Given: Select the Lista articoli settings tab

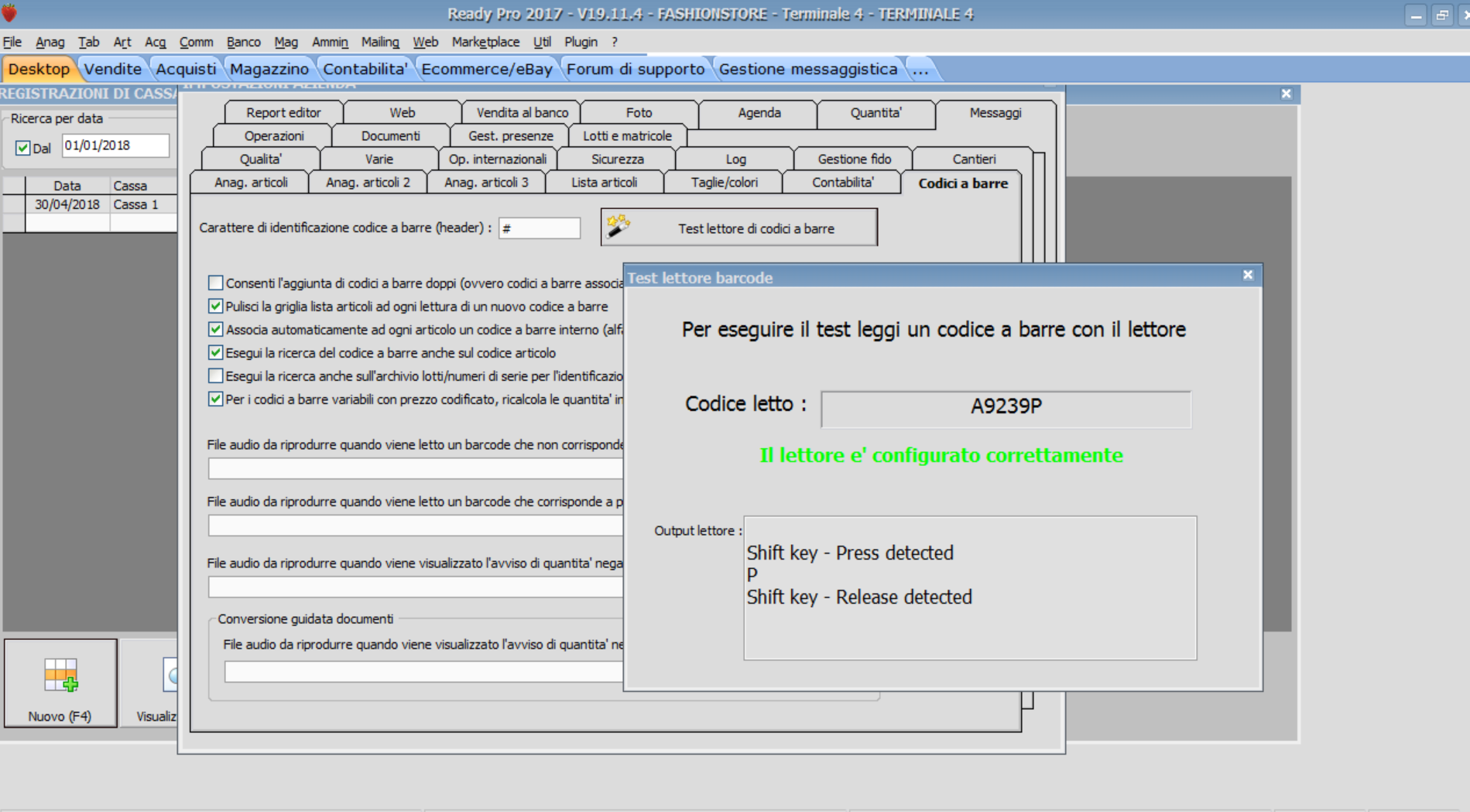Looking at the screenshot, I should pyautogui.click(x=605, y=182).
